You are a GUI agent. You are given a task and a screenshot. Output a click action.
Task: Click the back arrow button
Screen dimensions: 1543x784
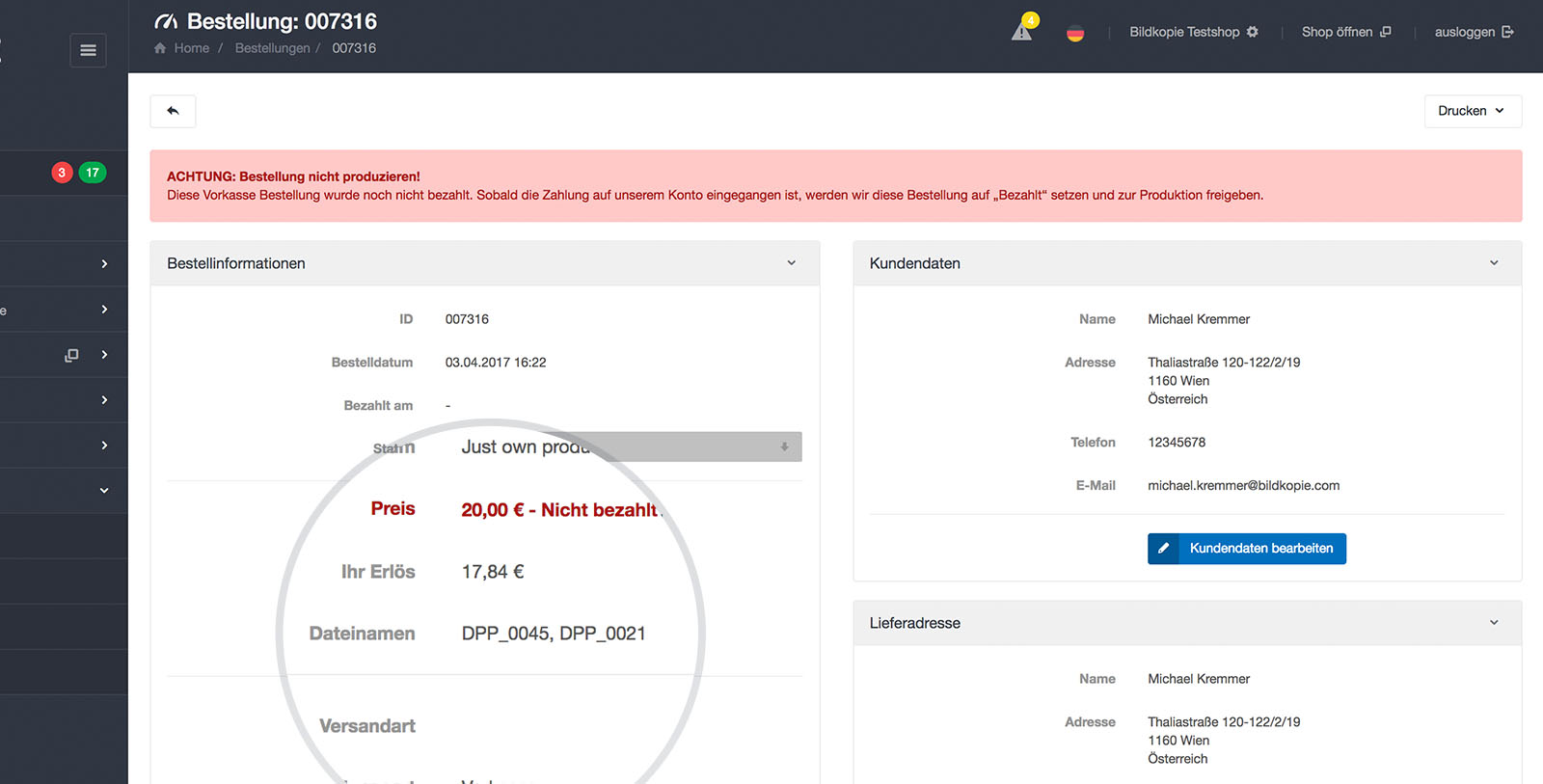(173, 111)
